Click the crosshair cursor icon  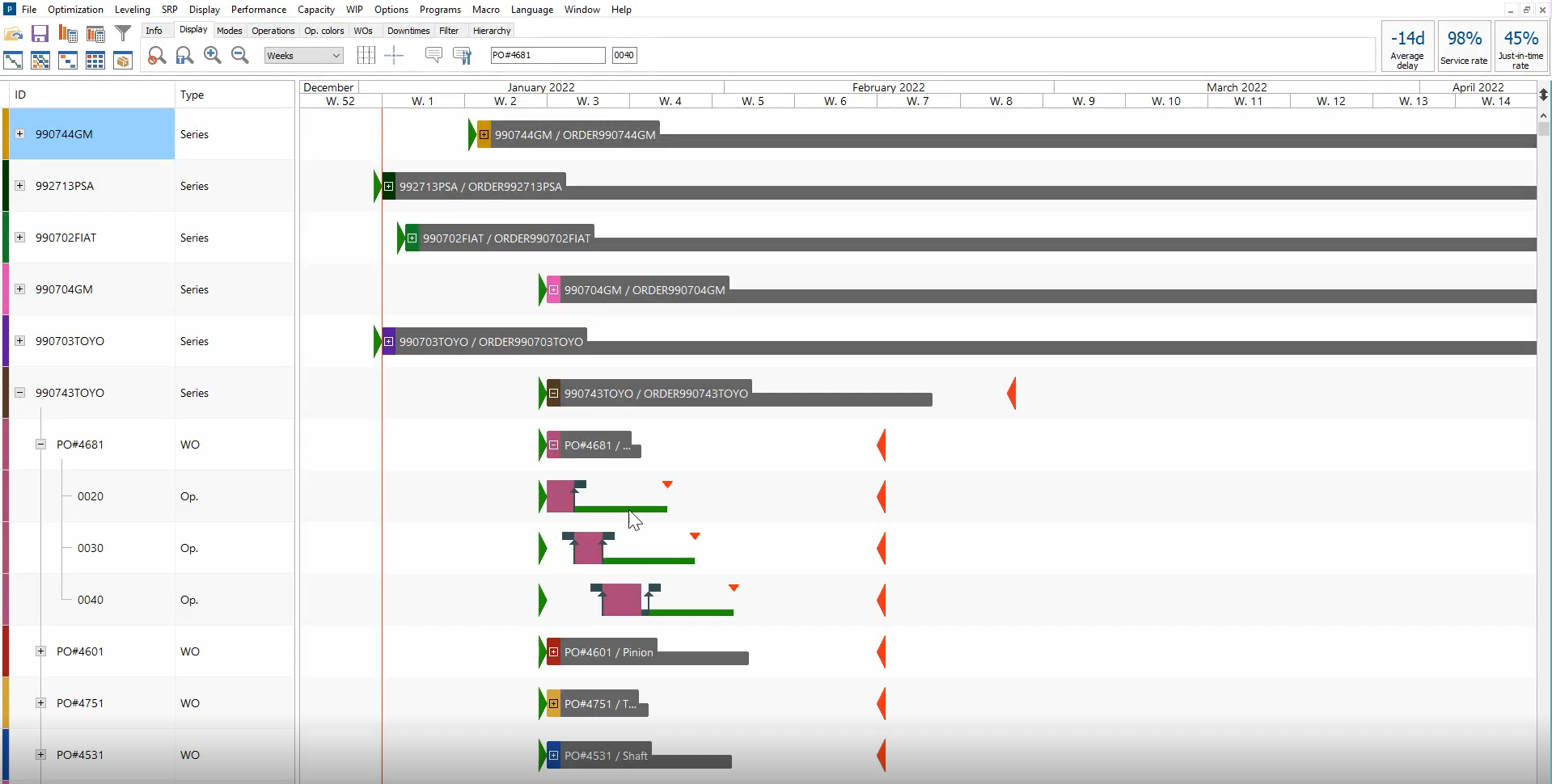coord(394,55)
